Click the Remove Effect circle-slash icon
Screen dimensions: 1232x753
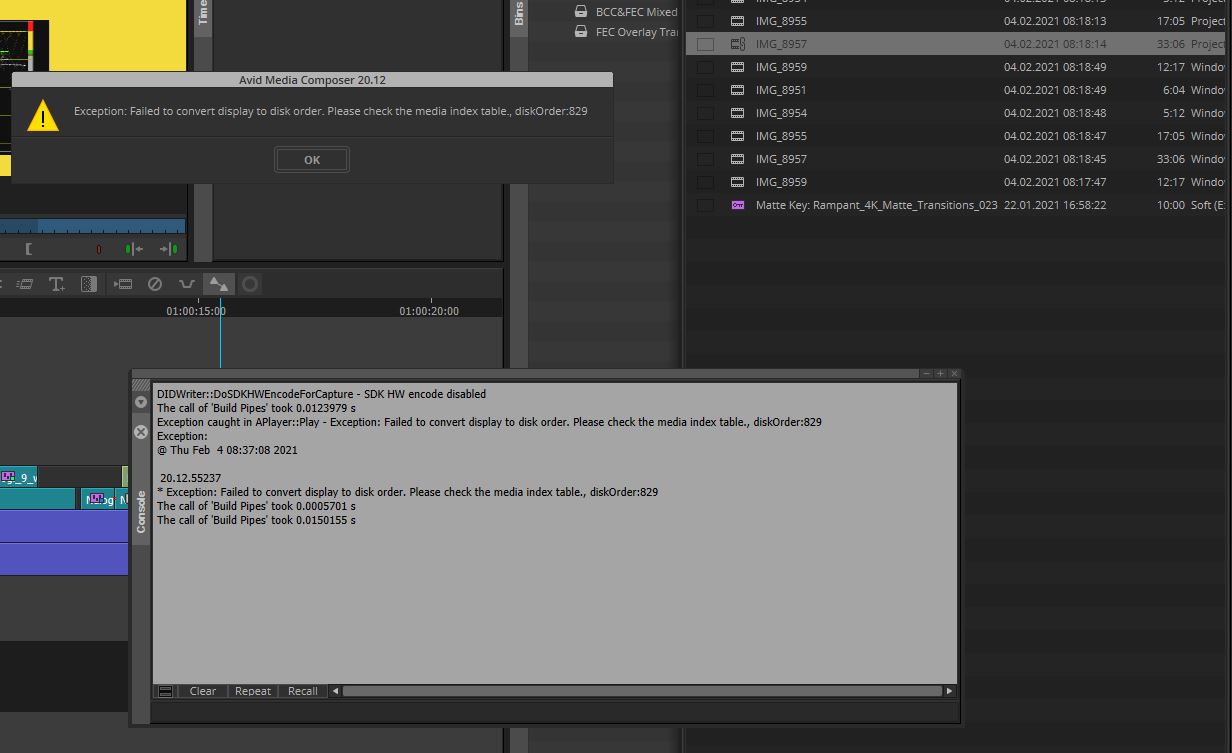click(155, 284)
